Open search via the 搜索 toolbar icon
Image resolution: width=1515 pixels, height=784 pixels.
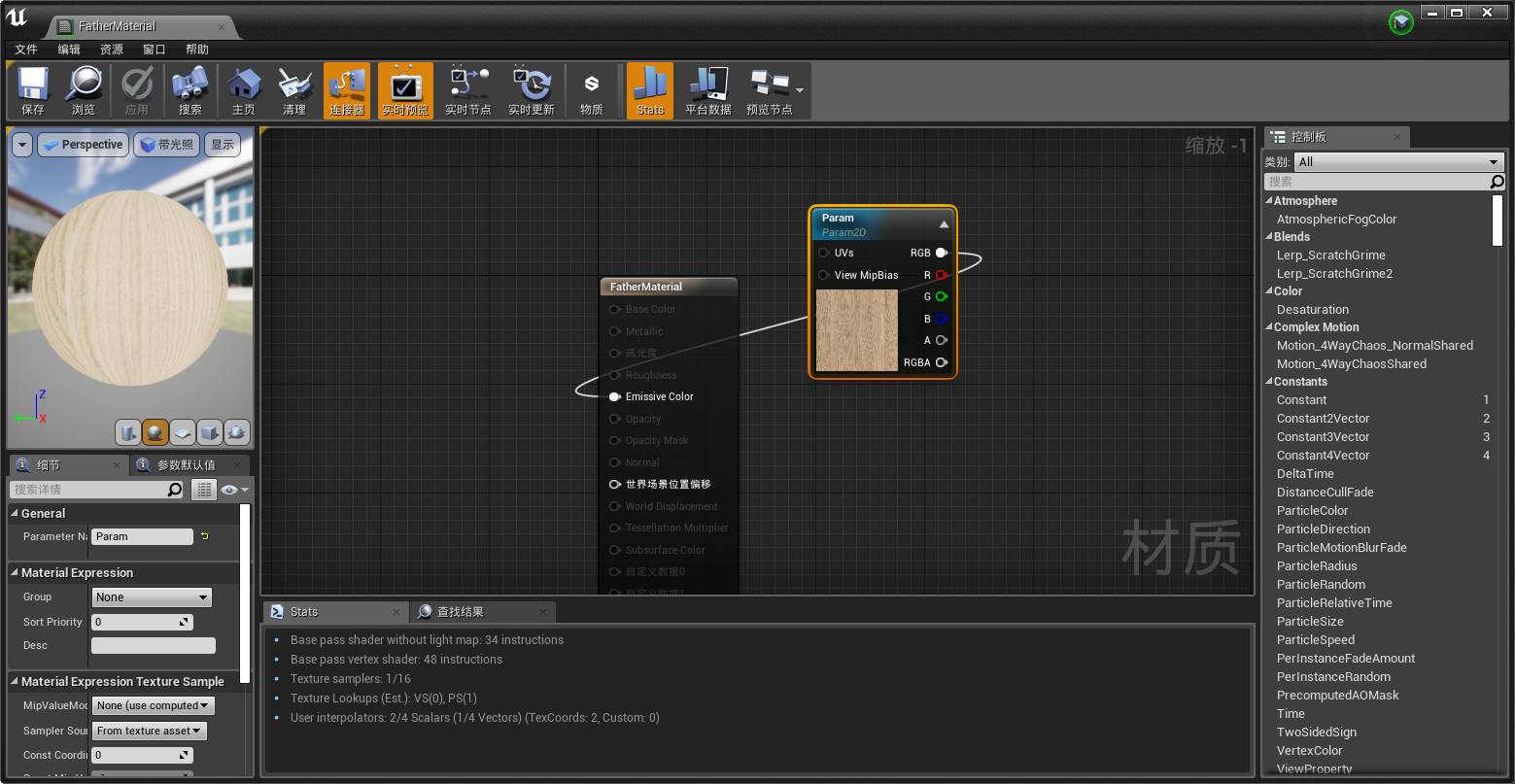click(190, 89)
